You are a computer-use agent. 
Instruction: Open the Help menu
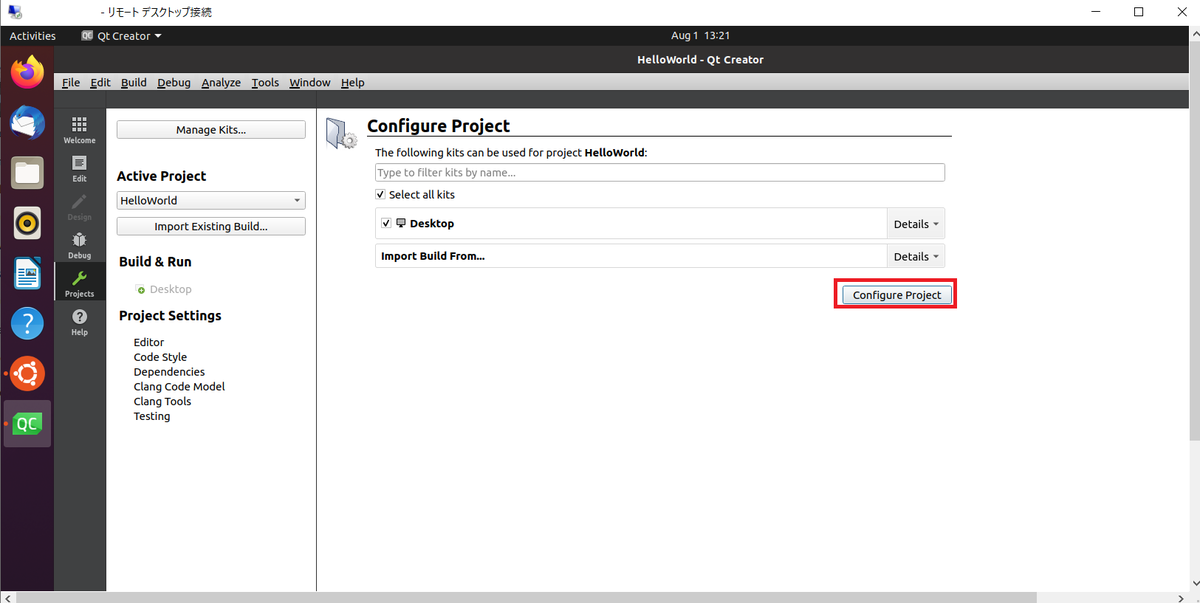pos(352,82)
